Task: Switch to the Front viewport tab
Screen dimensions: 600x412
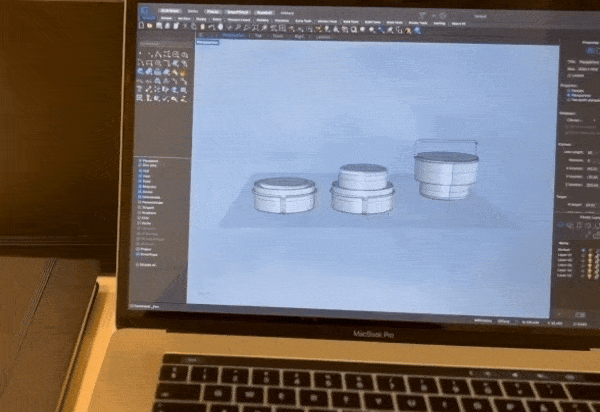Action: 278,36
